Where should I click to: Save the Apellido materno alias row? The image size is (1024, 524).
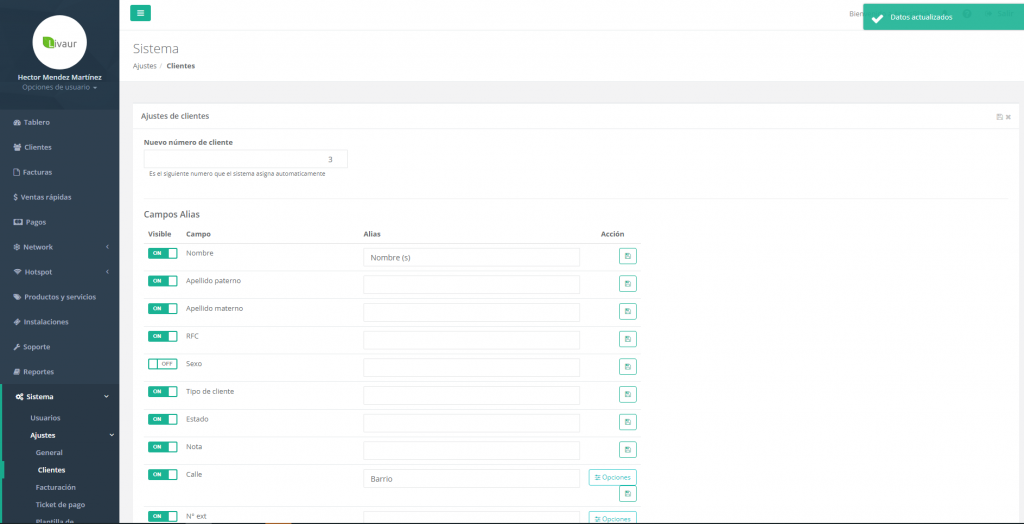coord(628,312)
